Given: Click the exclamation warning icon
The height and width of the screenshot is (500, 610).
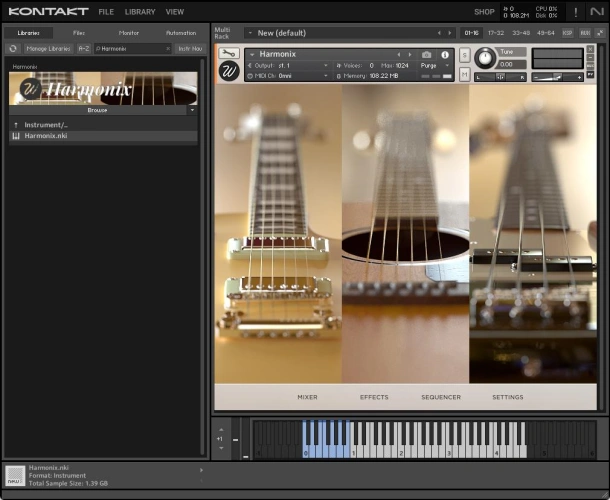Looking at the screenshot, I should pyautogui.click(x=575, y=12).
